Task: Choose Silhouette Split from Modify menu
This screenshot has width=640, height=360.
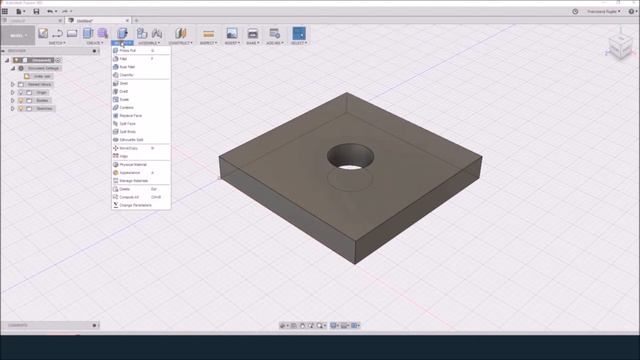Action: click(x=141, y=140)
